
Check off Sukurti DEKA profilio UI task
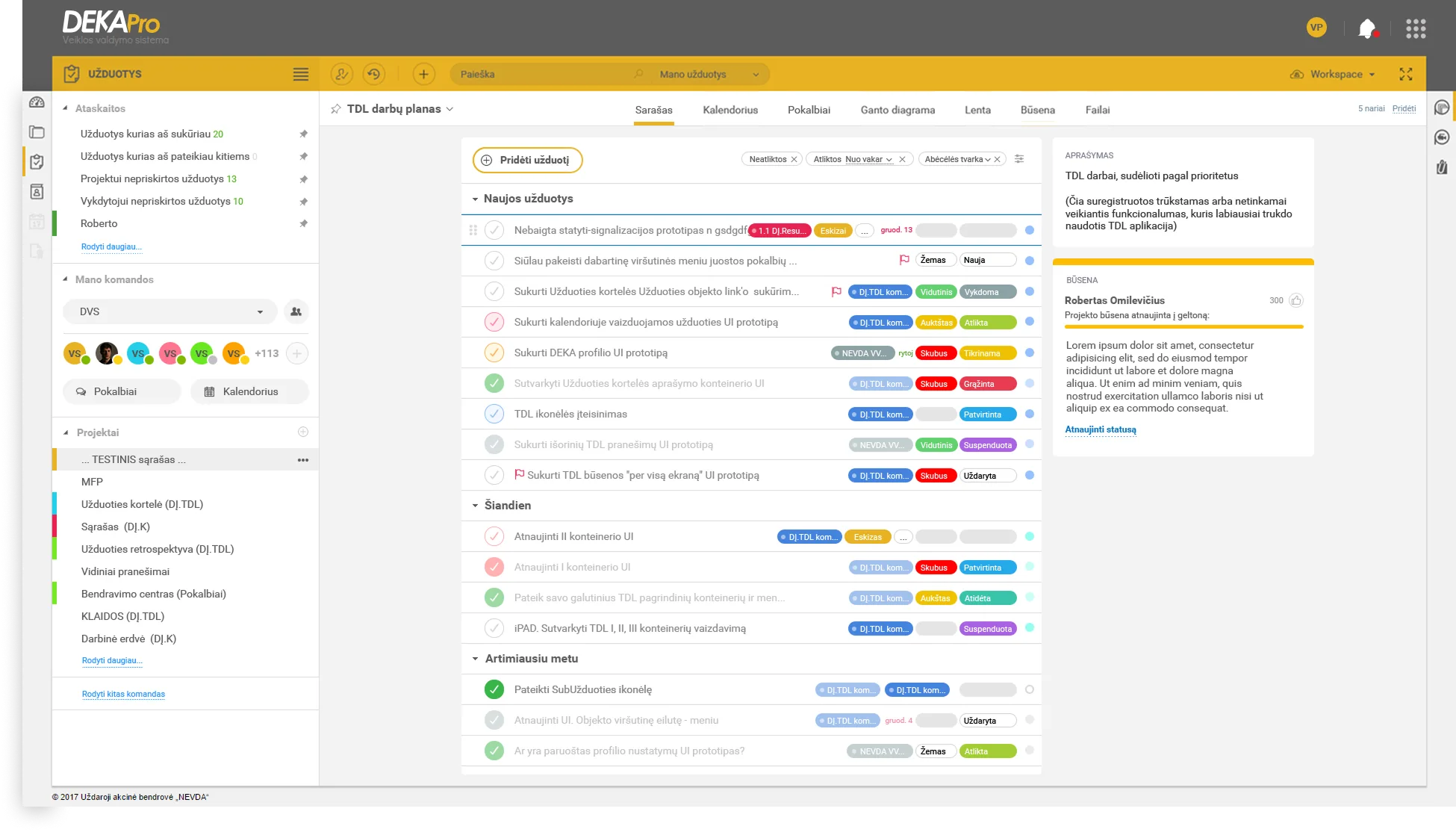(x=494, y=353)
